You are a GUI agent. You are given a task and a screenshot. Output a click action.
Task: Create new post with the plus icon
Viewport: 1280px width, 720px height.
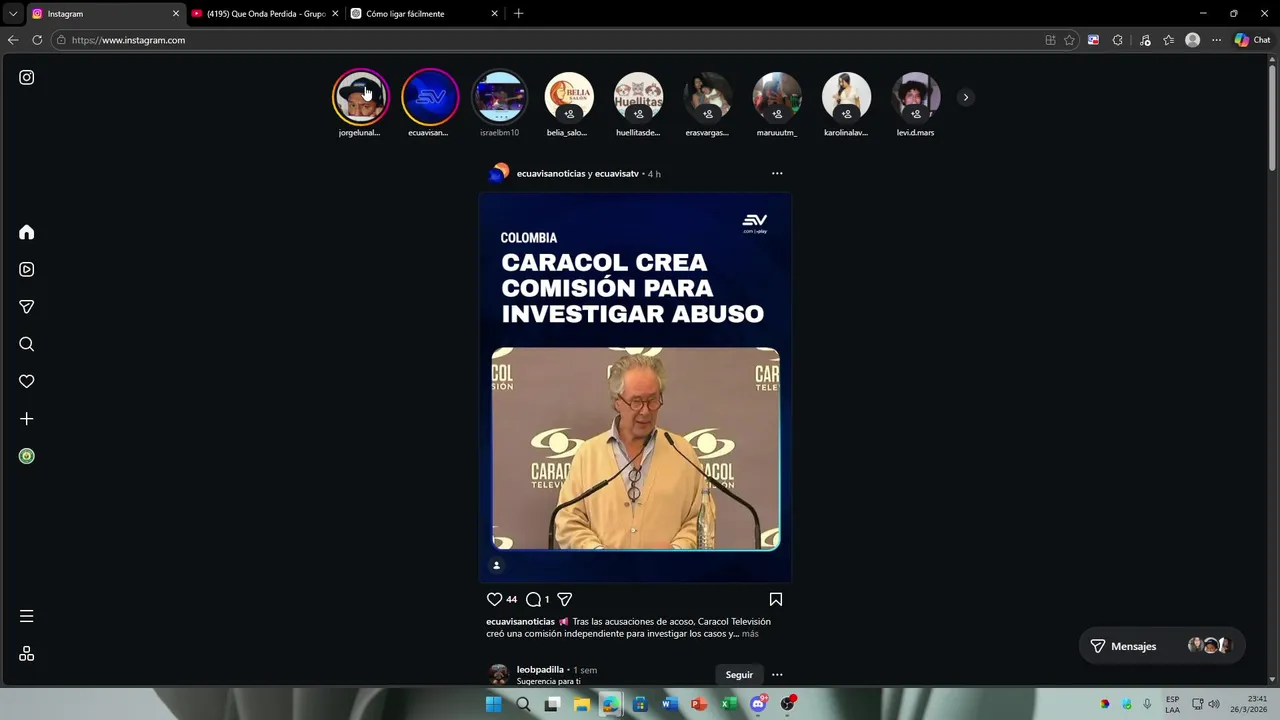pos(27,419)
